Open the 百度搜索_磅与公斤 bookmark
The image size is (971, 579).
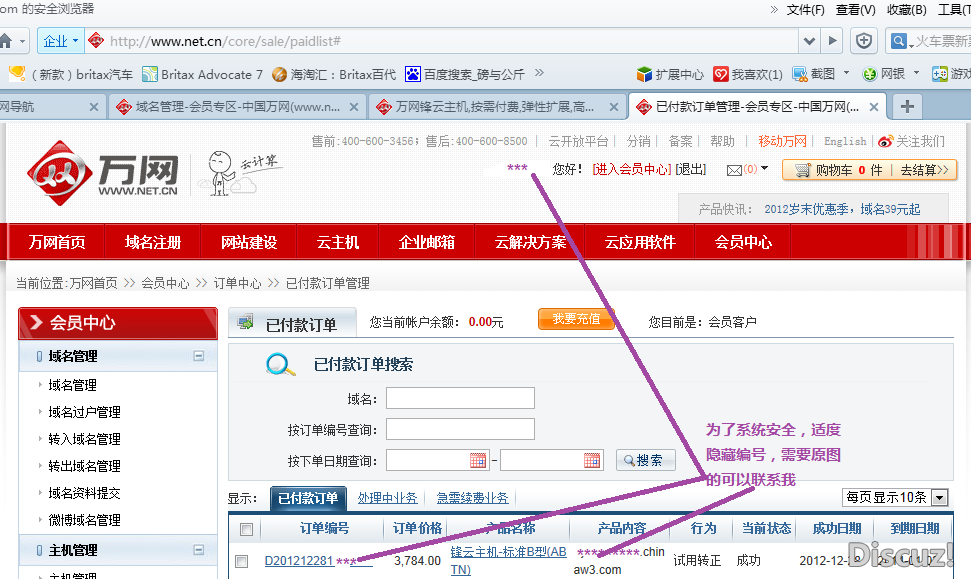(465, 75)
